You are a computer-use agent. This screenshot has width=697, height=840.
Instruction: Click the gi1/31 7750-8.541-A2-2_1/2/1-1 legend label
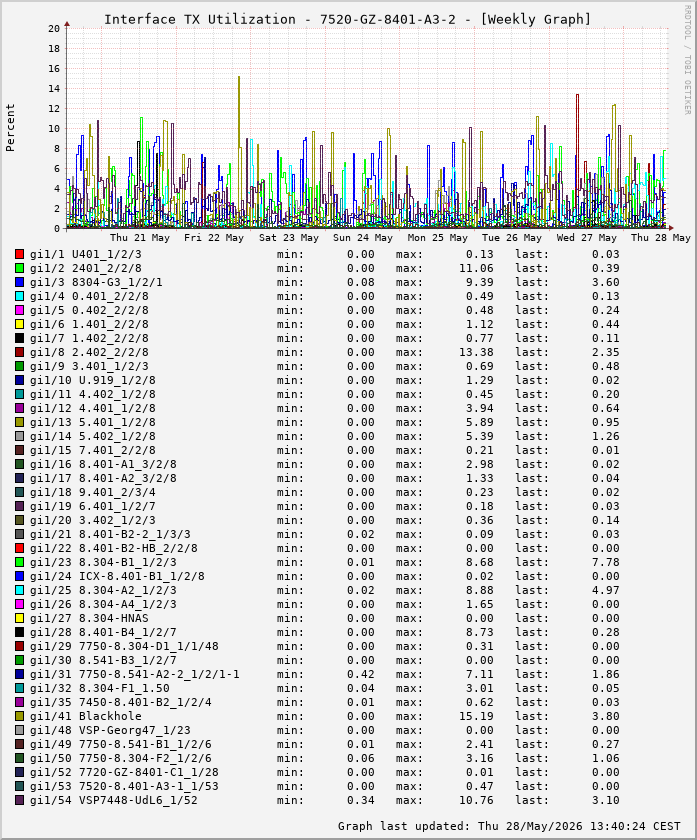tap(134, 674)
